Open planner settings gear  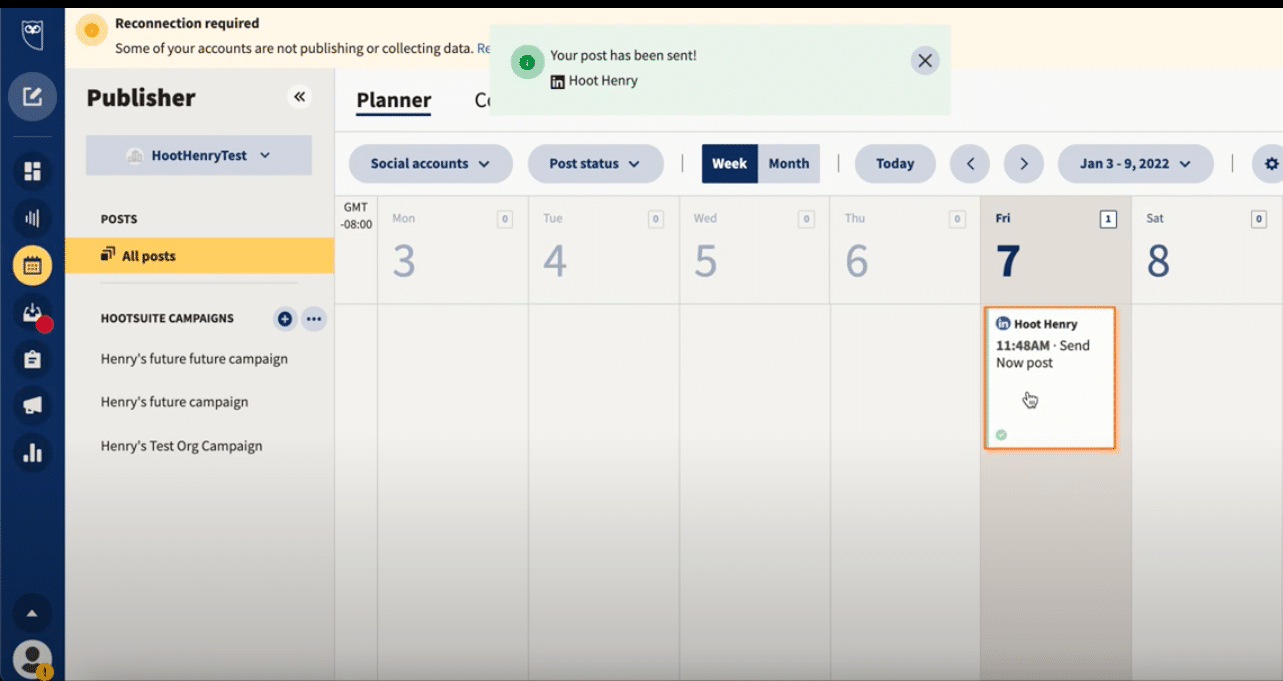[1271, 164]
